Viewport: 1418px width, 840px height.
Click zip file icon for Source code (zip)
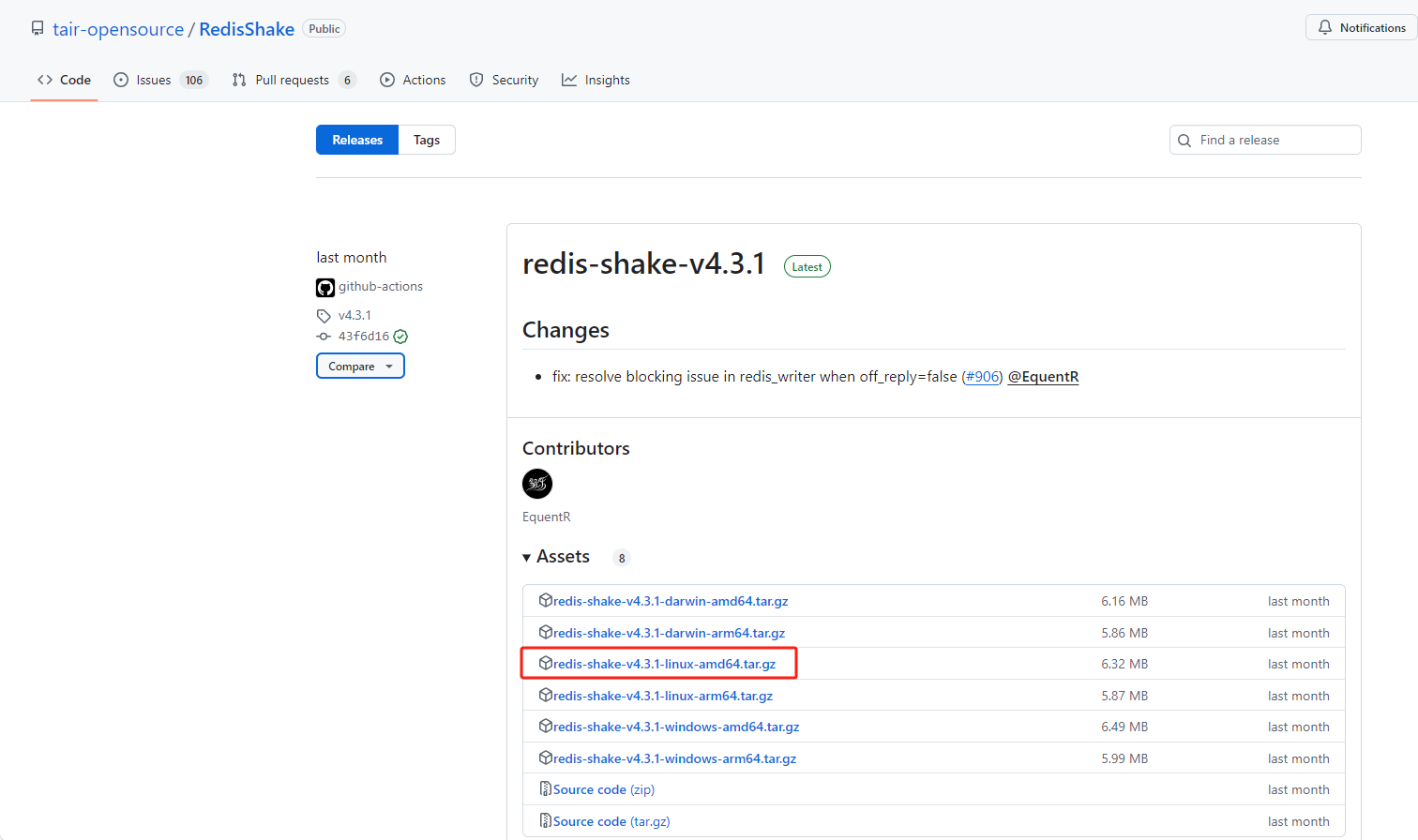(546, 788)
